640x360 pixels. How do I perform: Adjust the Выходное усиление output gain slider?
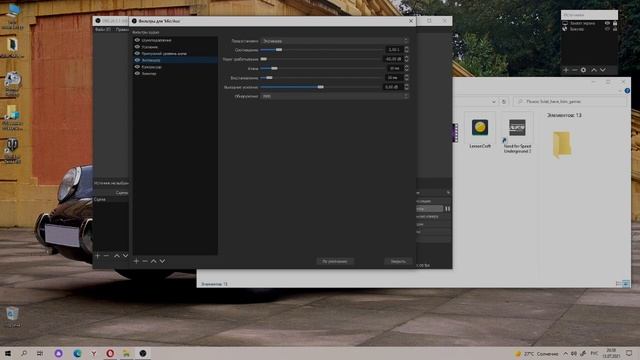tap(322, 87)
